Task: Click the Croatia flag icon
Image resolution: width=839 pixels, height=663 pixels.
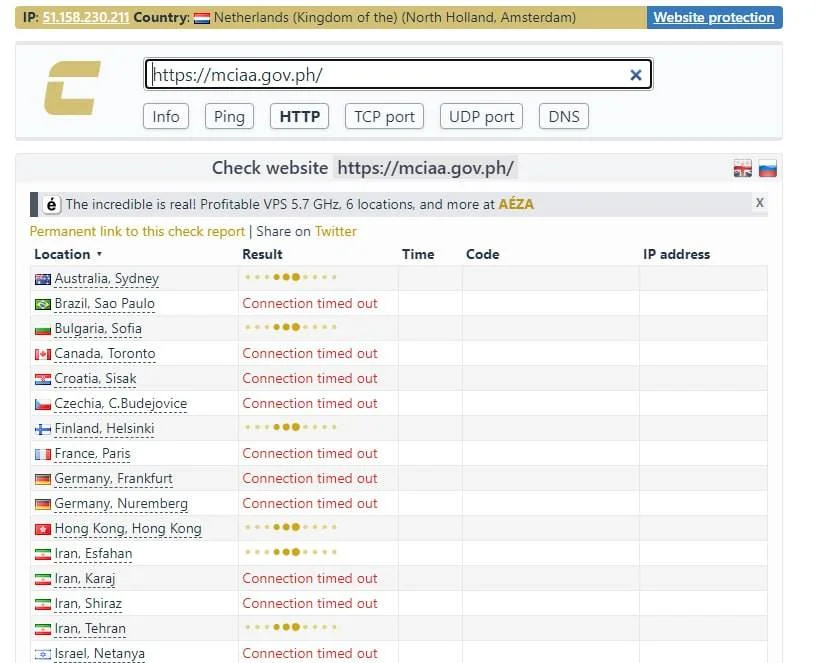Action: (43, 379)
